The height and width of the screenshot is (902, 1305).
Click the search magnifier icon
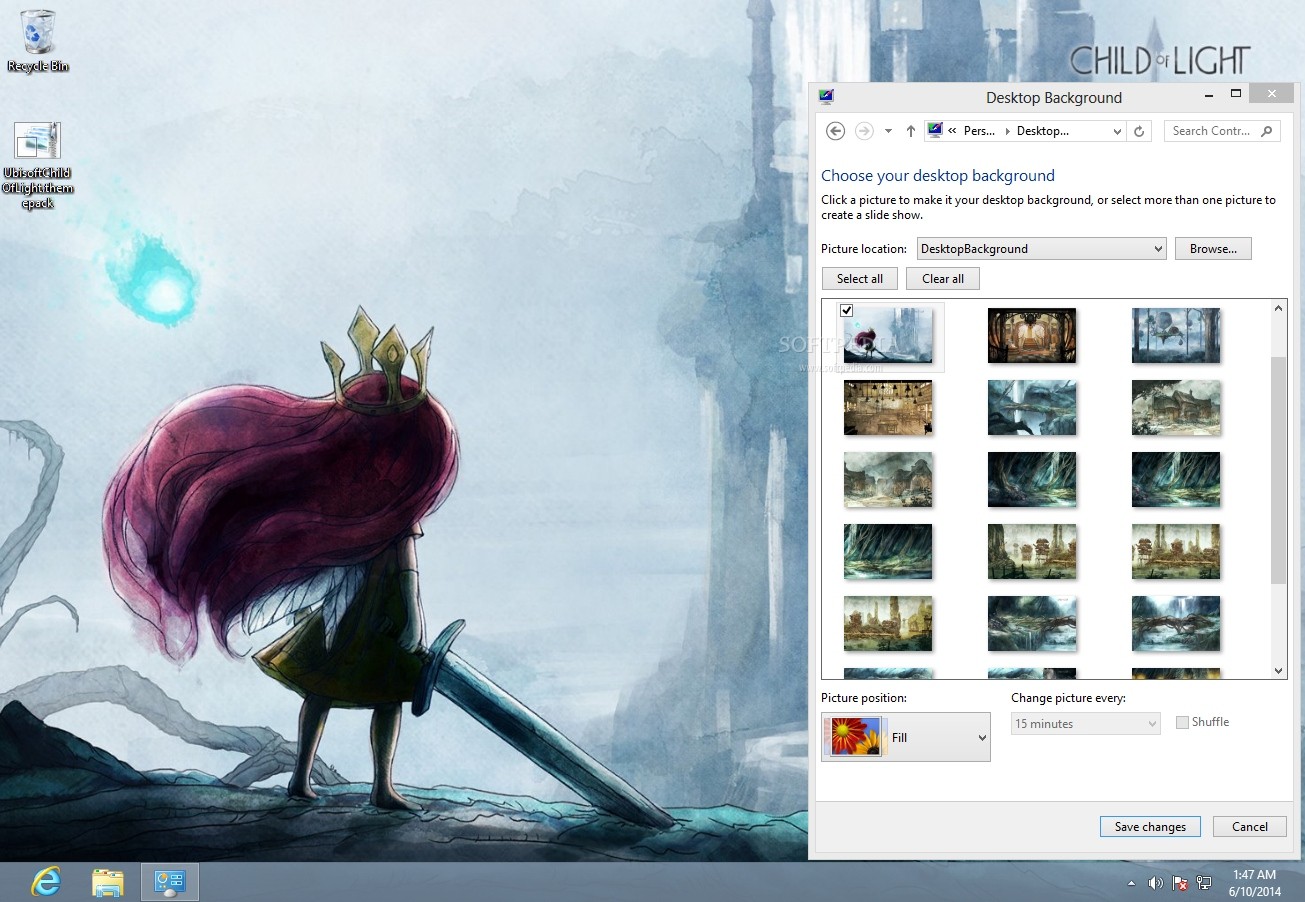click(1267, 131)
